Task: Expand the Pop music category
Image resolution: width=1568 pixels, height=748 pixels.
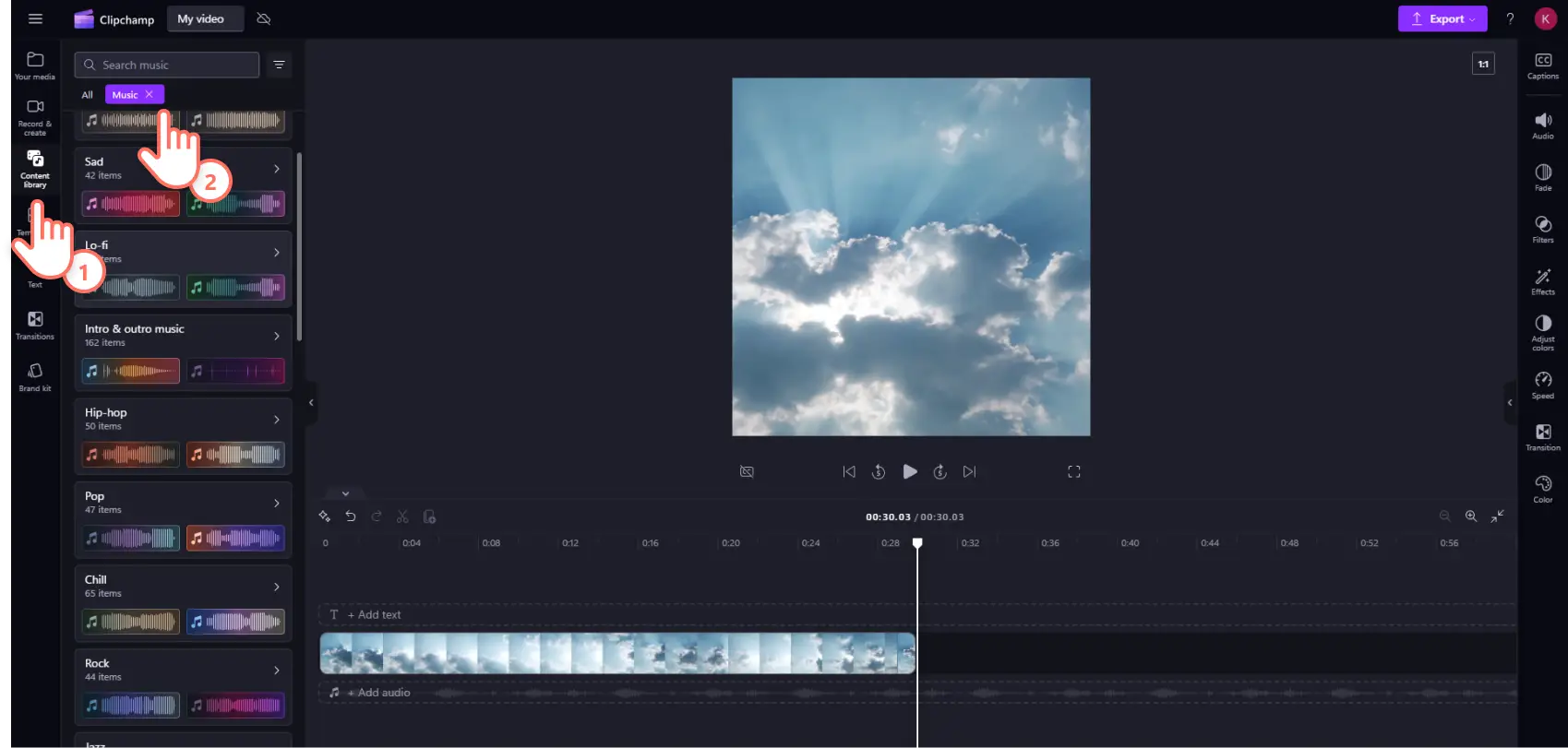Action: point(276,504)
